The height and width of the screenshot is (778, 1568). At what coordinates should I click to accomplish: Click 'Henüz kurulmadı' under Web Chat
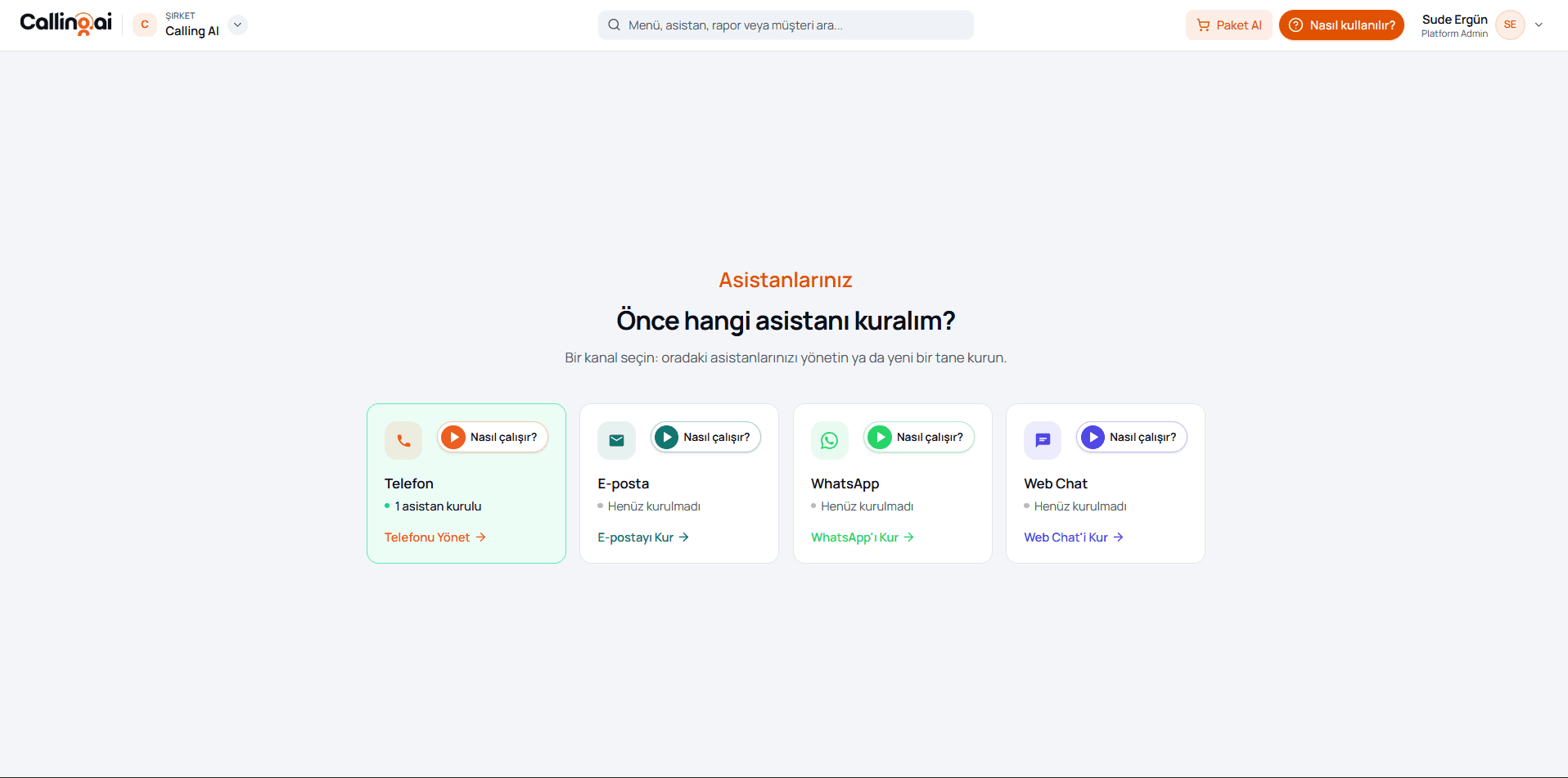point(1080,506)
